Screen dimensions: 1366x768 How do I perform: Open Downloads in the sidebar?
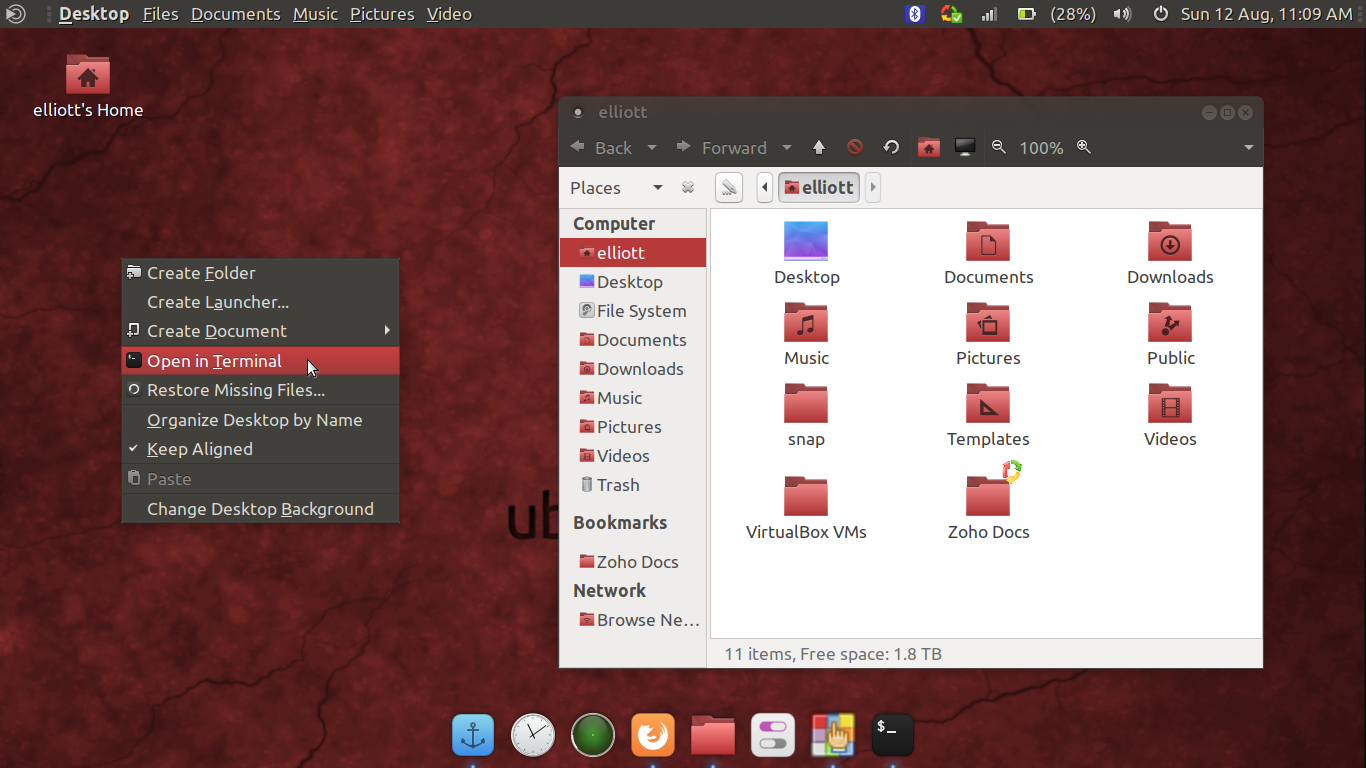(633, 369)
